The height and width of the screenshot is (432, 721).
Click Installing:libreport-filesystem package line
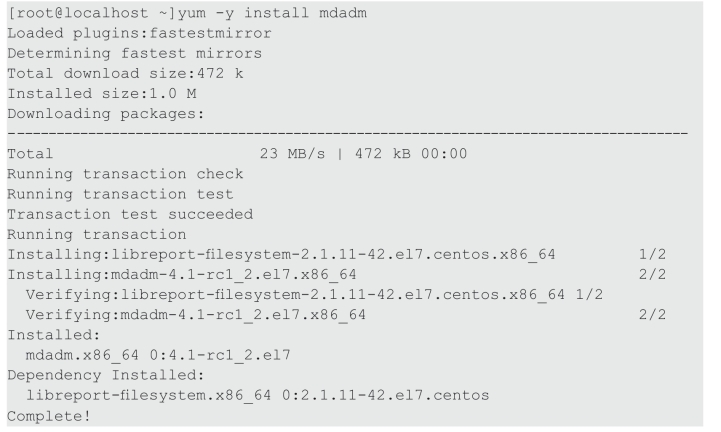[x=281, y=254]
